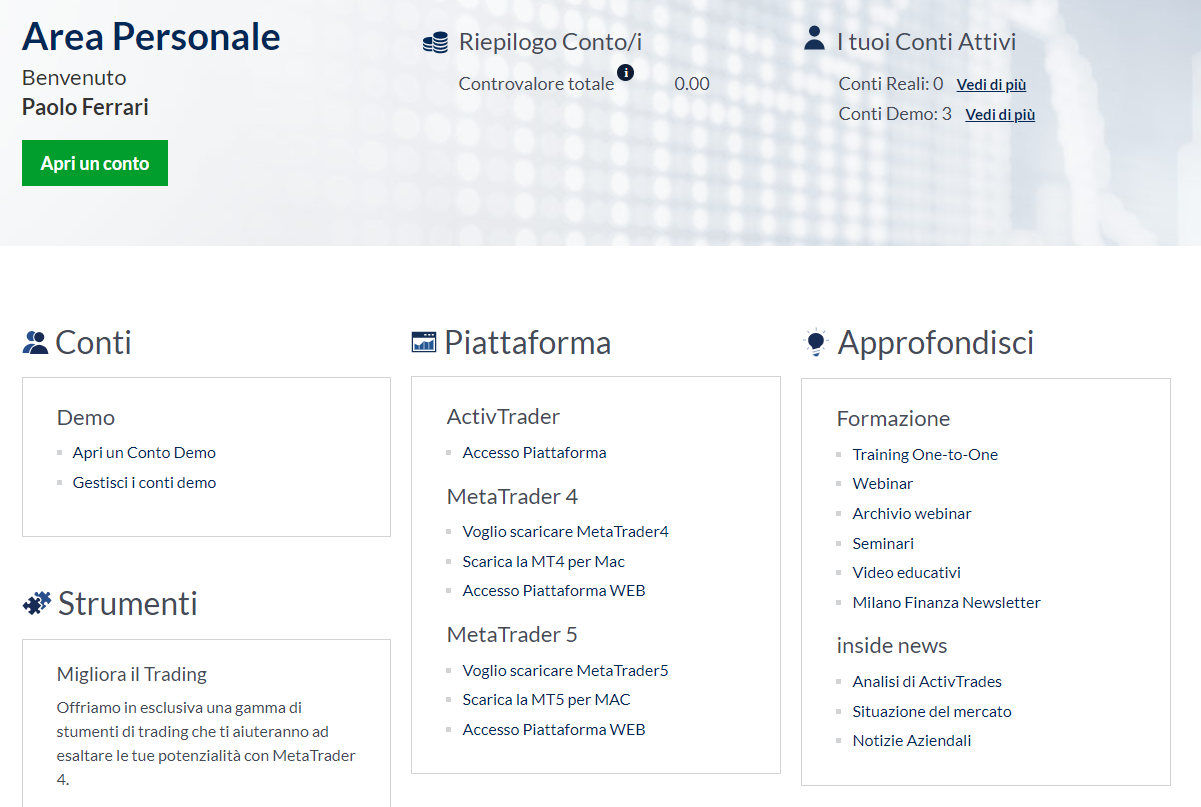Click the chart window icon beside Piattaforma
The image size is (1201, 807).
[424, 342]
